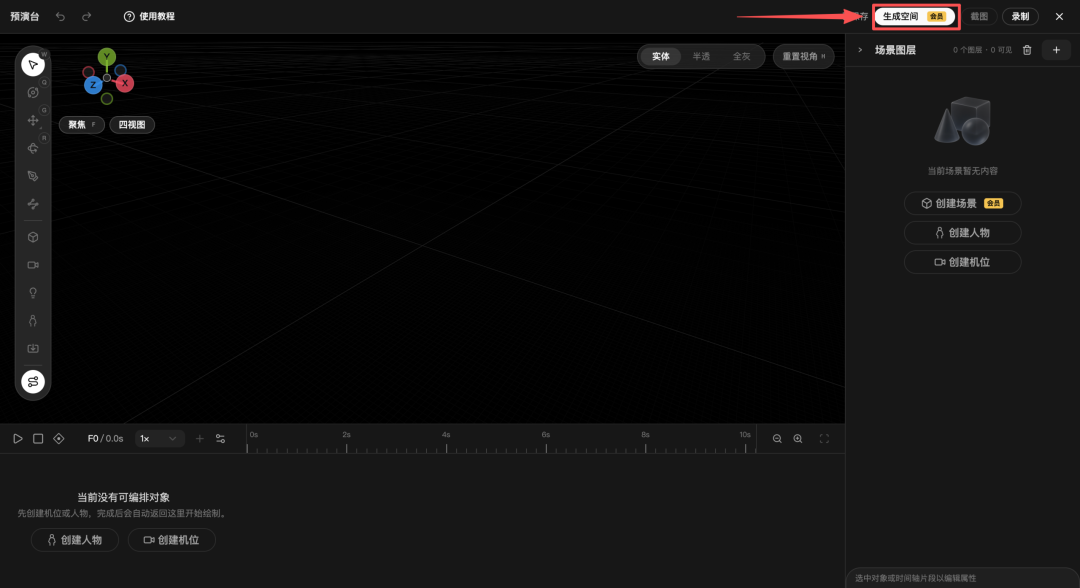This screenshot has width=1080, height=588.
Task: Collapse the 场景图层 panel chevron
Action: pyautogui.click(x=860, y=50)
